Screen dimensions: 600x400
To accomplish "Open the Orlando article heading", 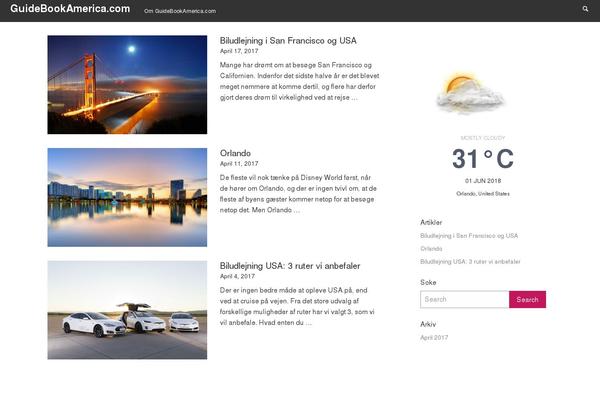I will 235,153.
